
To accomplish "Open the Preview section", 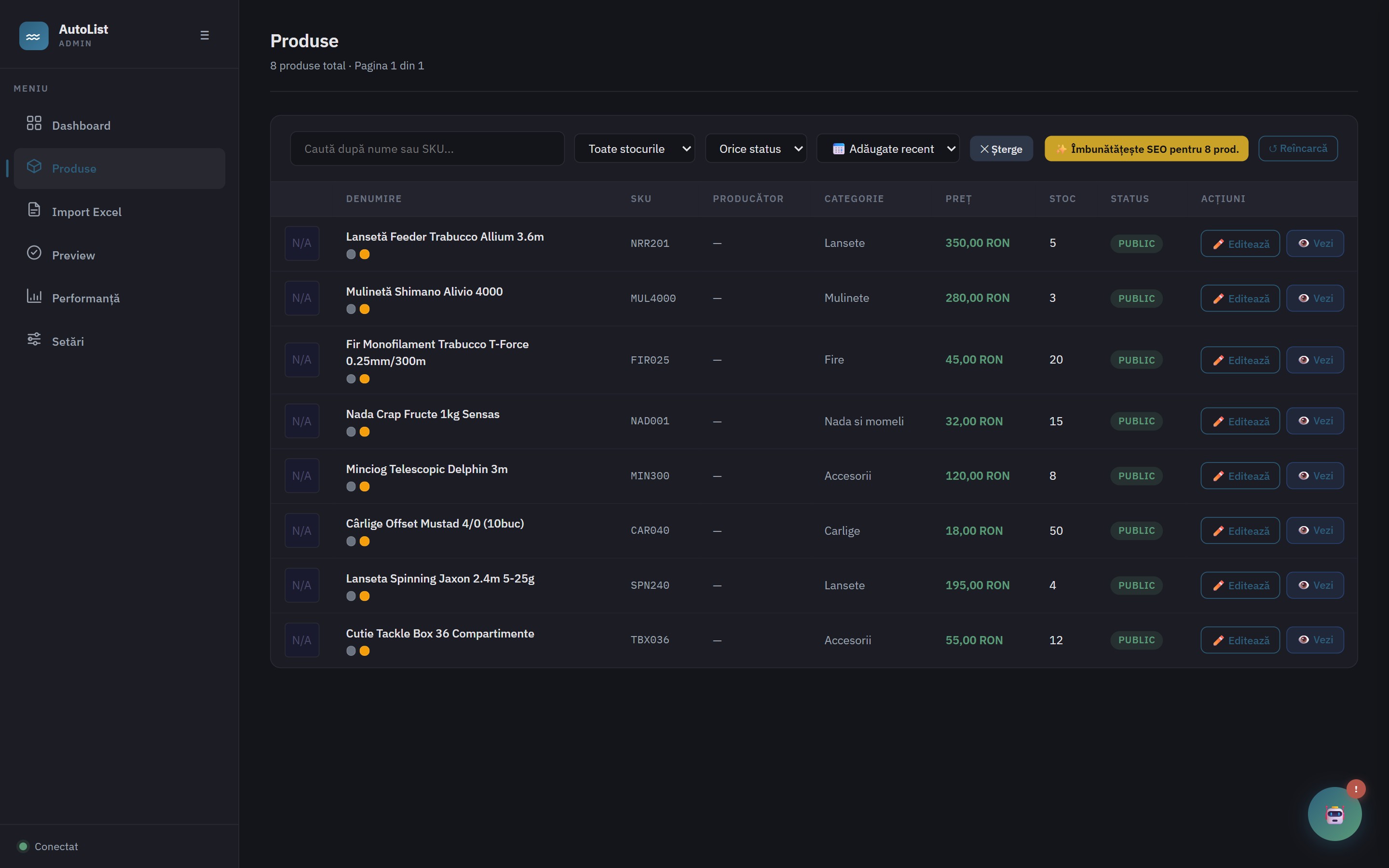I will click(x=120, y=255).
